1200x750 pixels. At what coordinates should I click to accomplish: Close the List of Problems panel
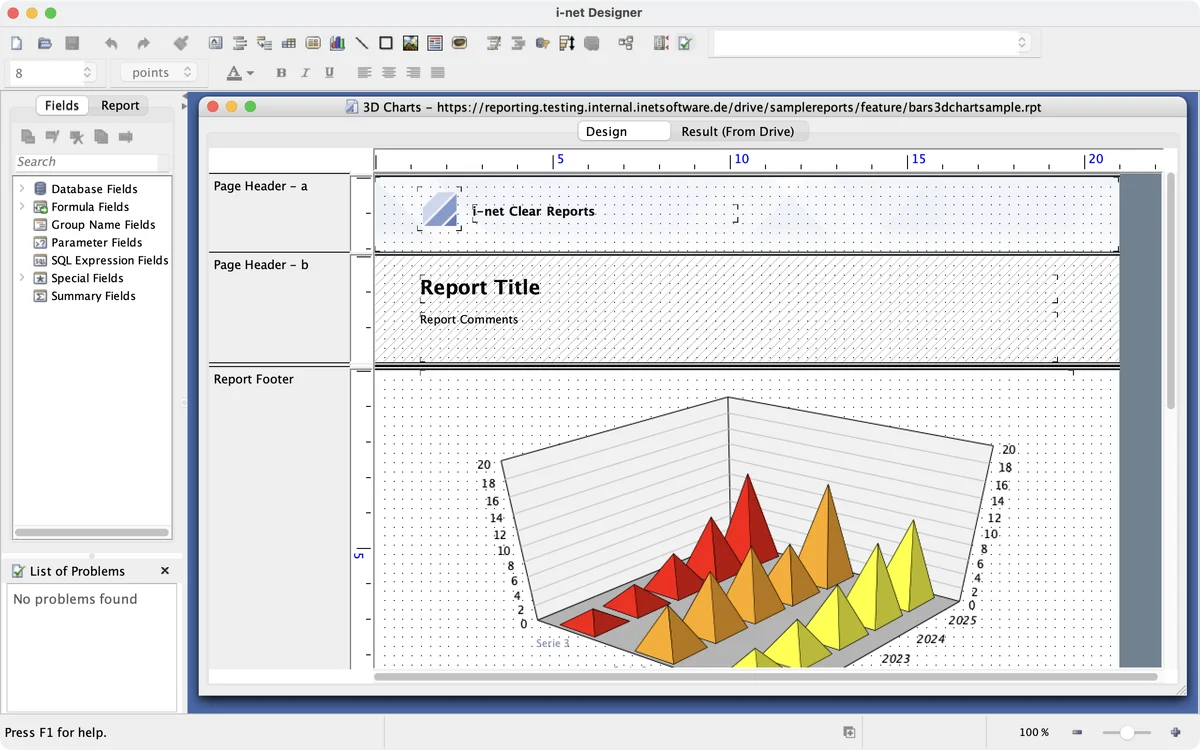[165, 571]
